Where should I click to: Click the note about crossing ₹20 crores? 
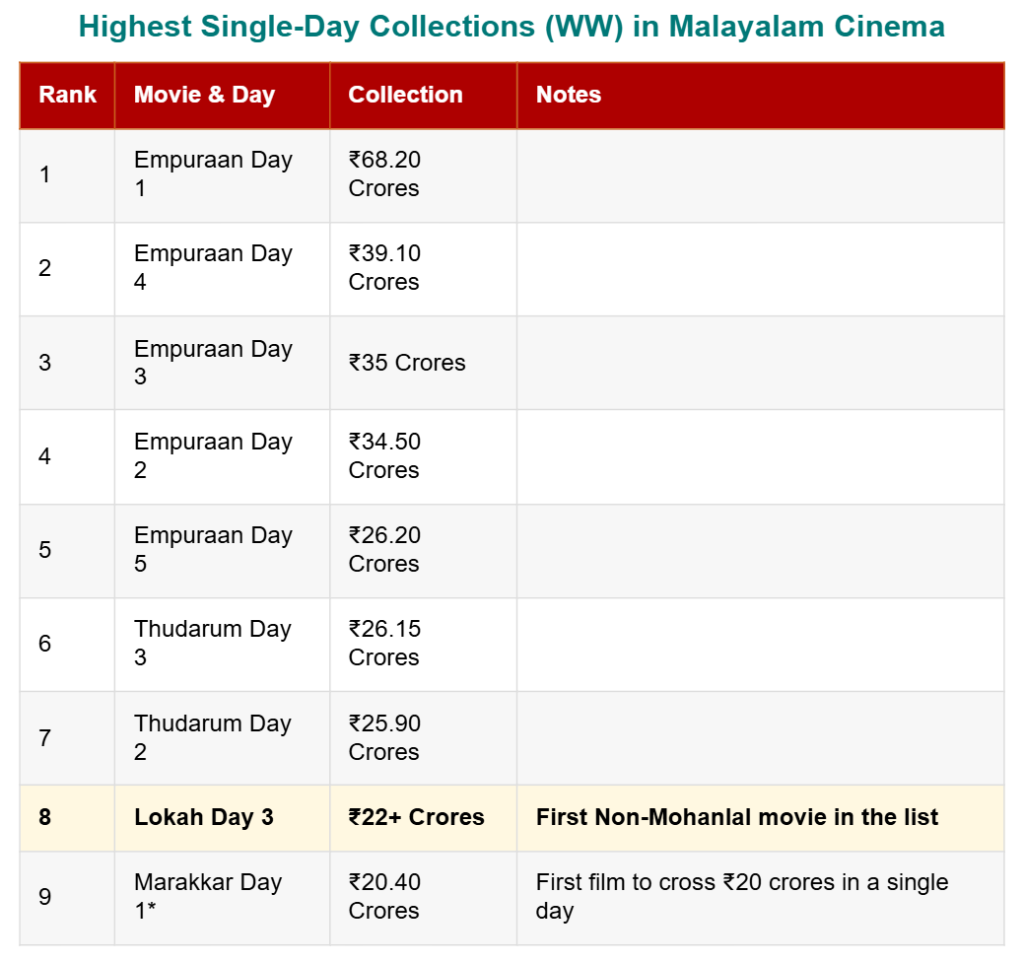(742, 896)
